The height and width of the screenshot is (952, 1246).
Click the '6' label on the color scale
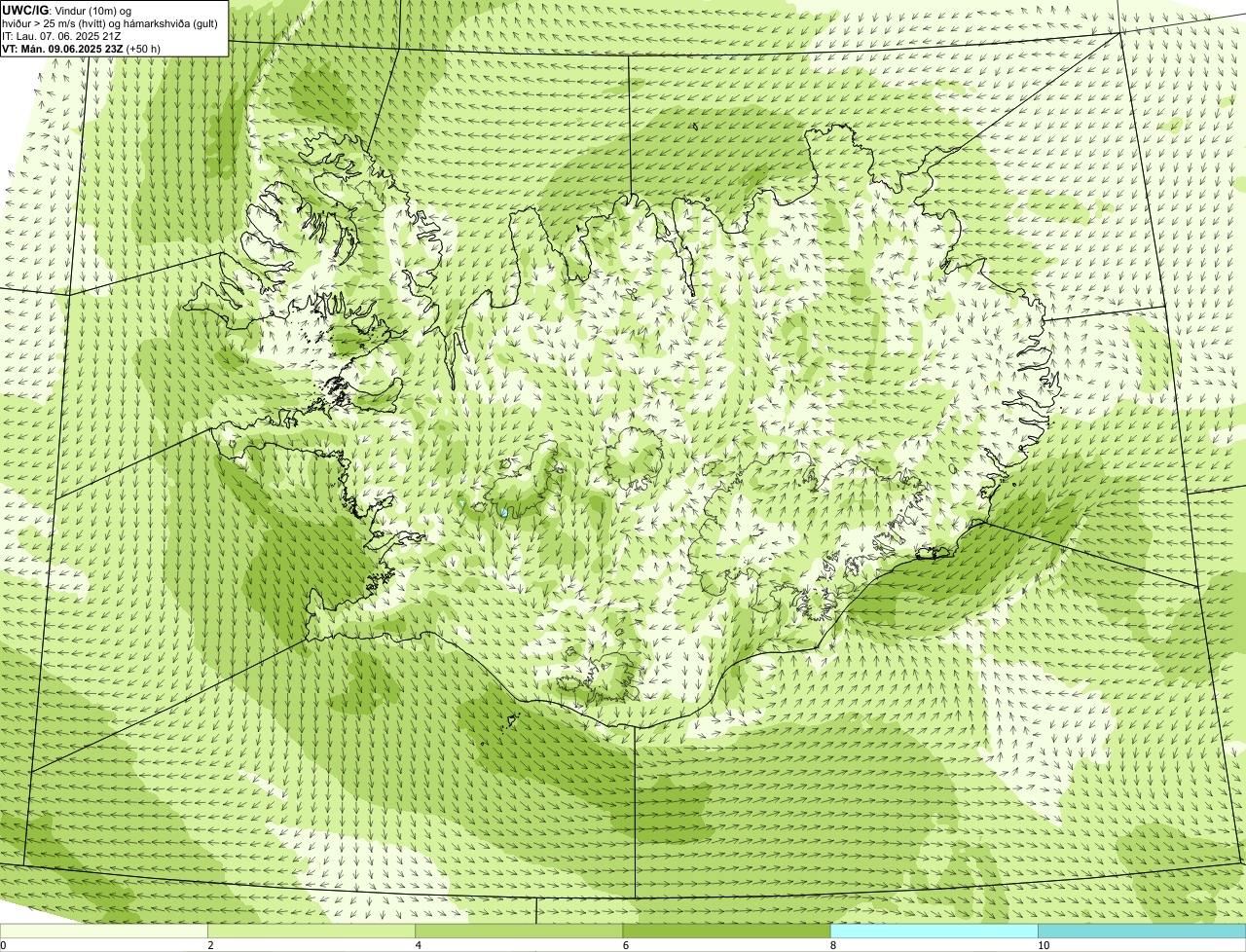click(x=625, y=945)
